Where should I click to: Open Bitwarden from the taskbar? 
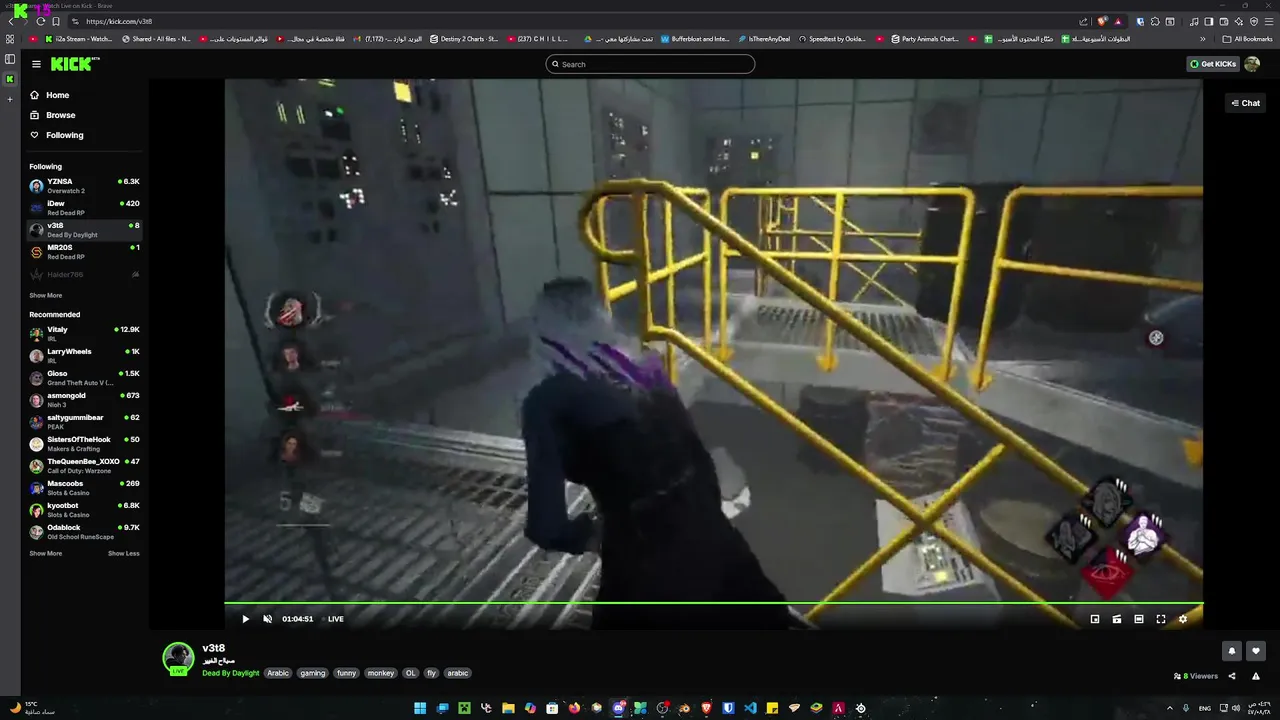tap(728, 708)
